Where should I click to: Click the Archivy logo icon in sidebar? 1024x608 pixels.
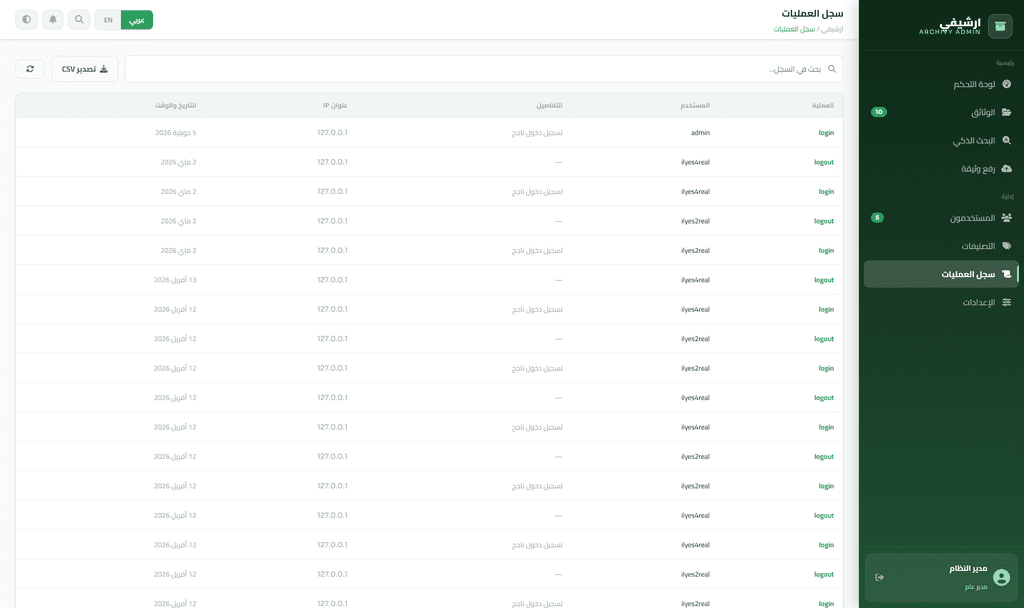coord(1000,26)
